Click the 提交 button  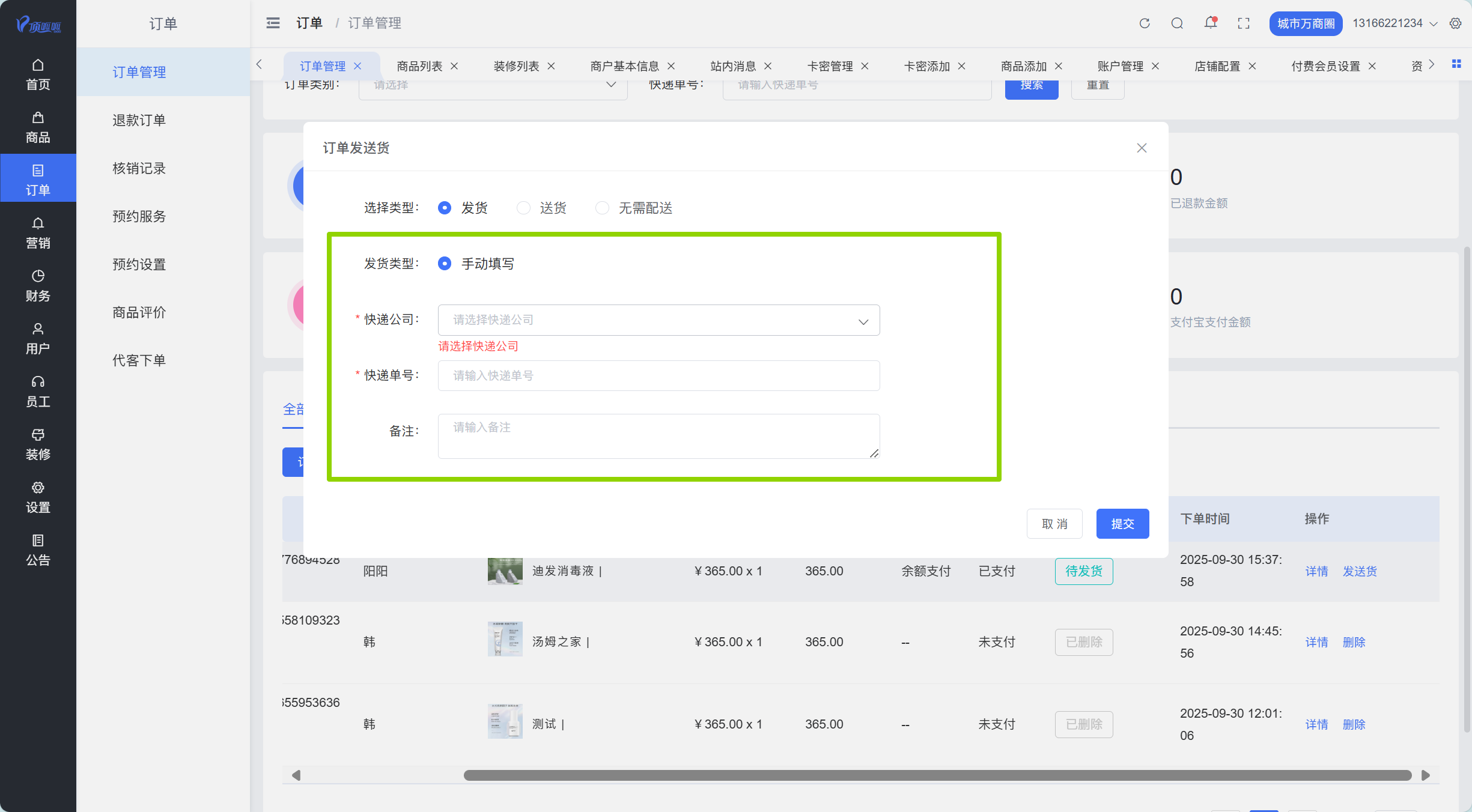[1122, 524]
